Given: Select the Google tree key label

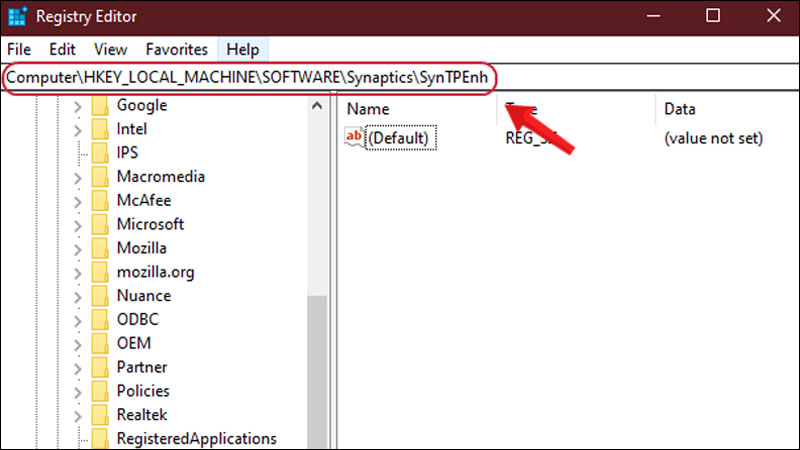Looking at the screenshot, I should tap(142, 105).
